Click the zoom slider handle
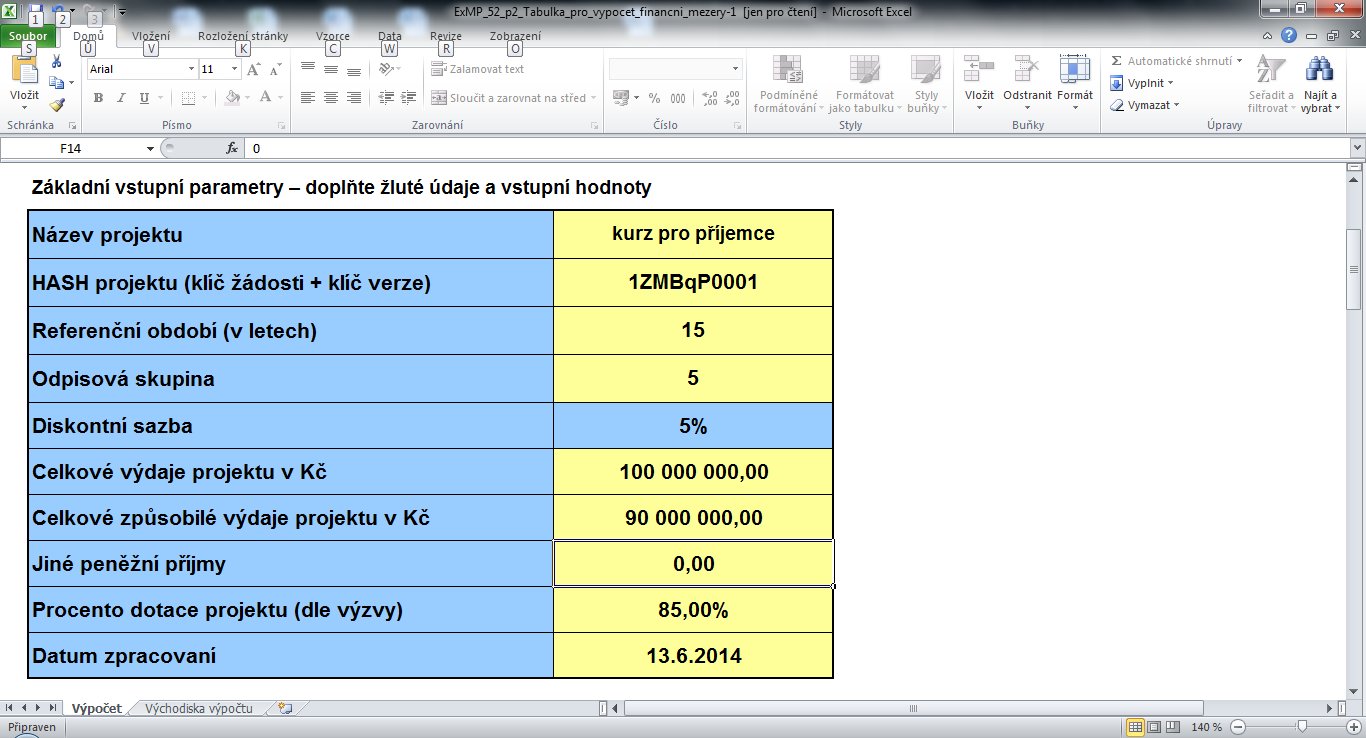This screenshot has height=738, width=1366. (1301, 727)
